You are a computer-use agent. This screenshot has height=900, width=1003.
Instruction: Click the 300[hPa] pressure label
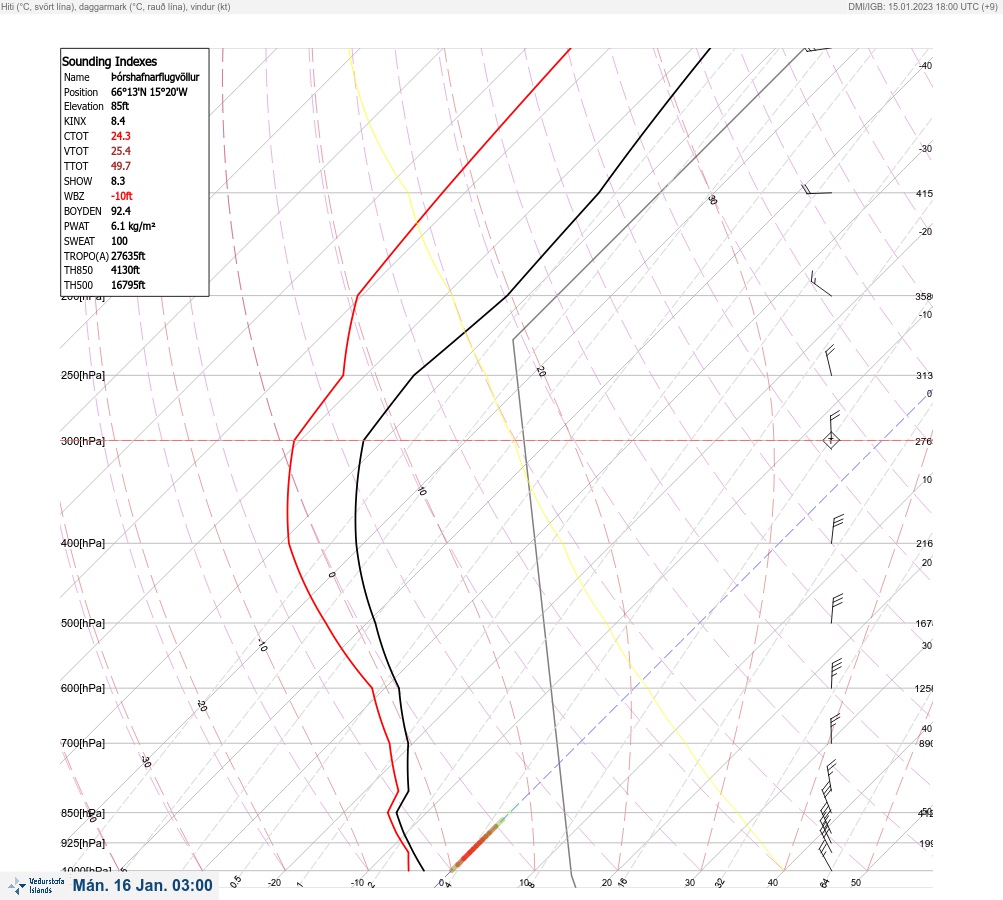click(x=83, y=441)
